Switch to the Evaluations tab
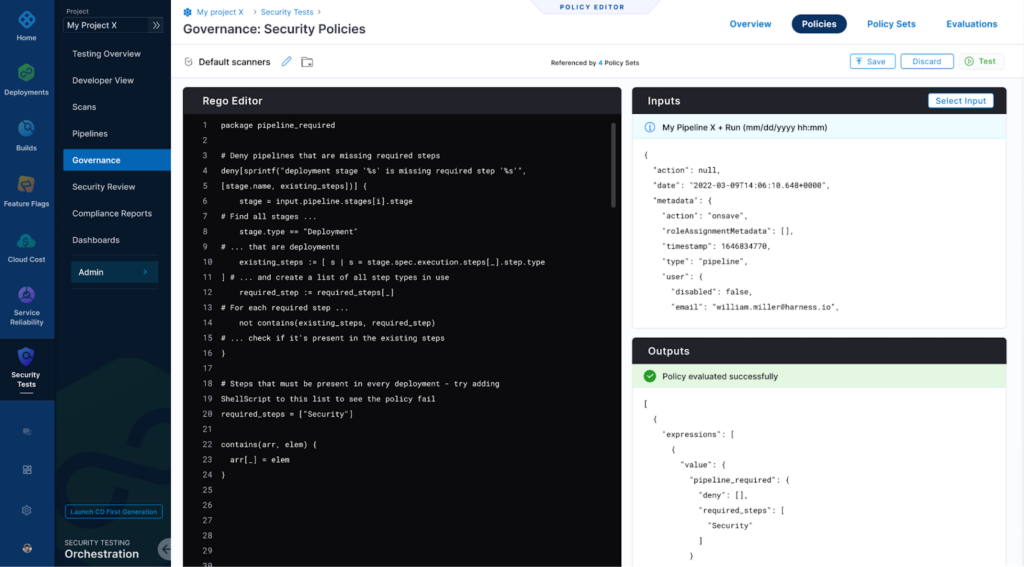 click(972, 24)
